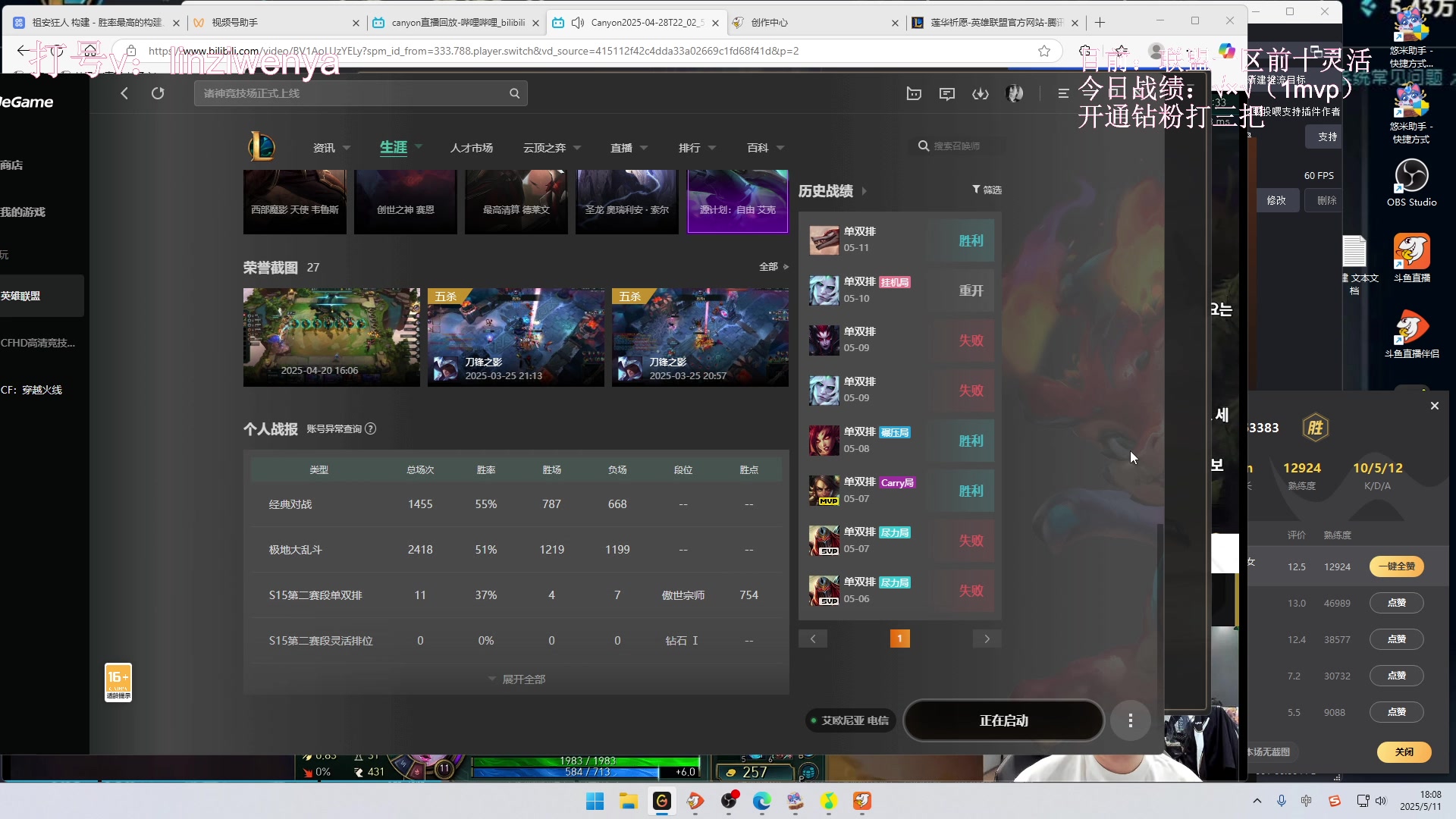
Task: Select page 1 of match history
Action: (899, 639)
